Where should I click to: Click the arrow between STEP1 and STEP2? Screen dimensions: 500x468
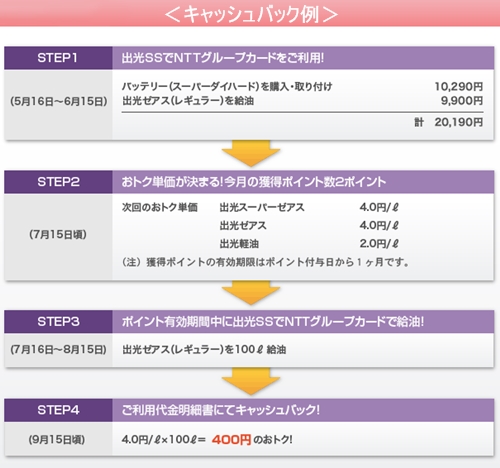tap(251, 154)
